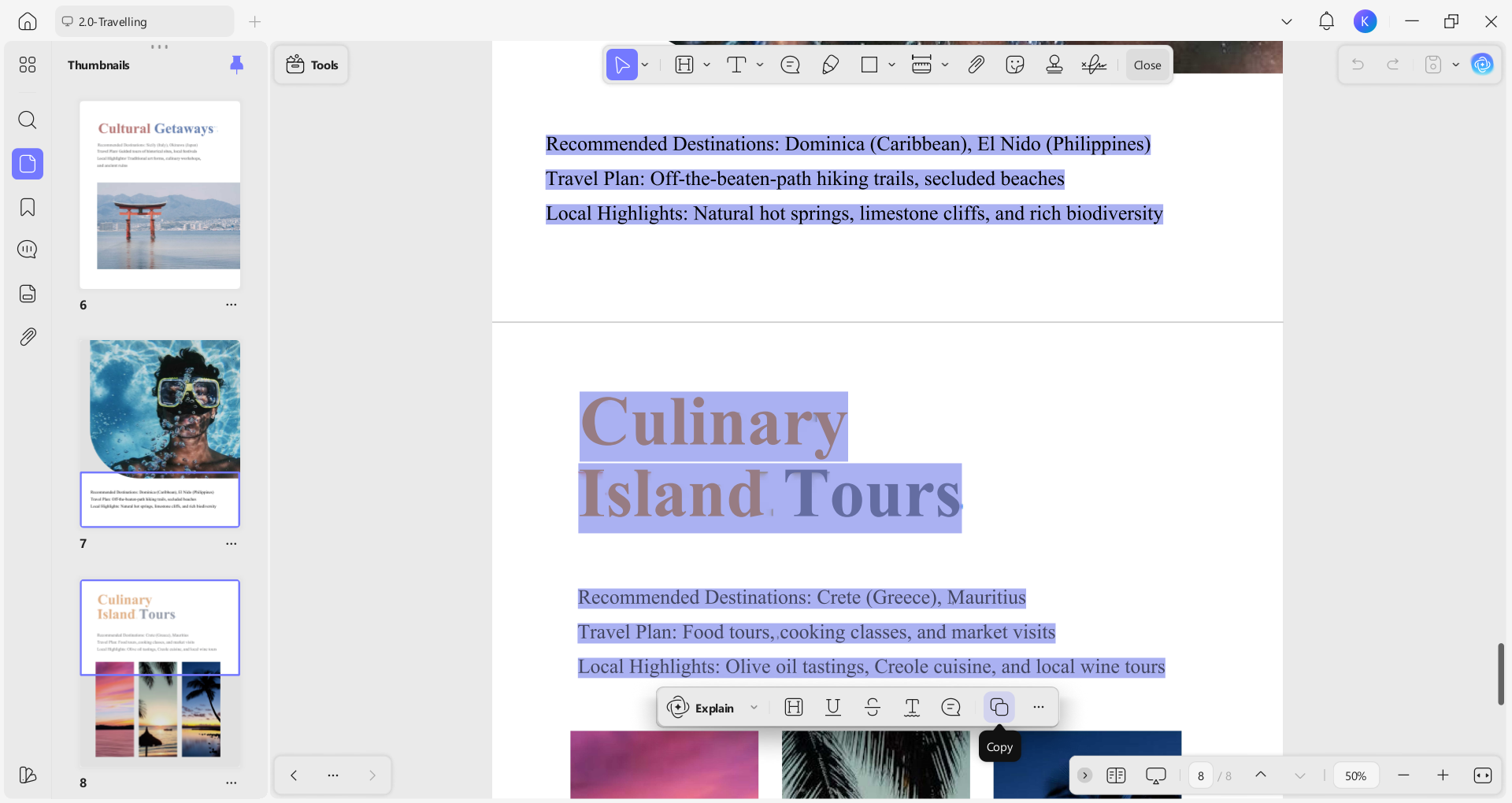The height and width of the screenshot is (803, 1512).
Task: Open the Layers panel icon at sidebar bottom
Action: point(28,775)
